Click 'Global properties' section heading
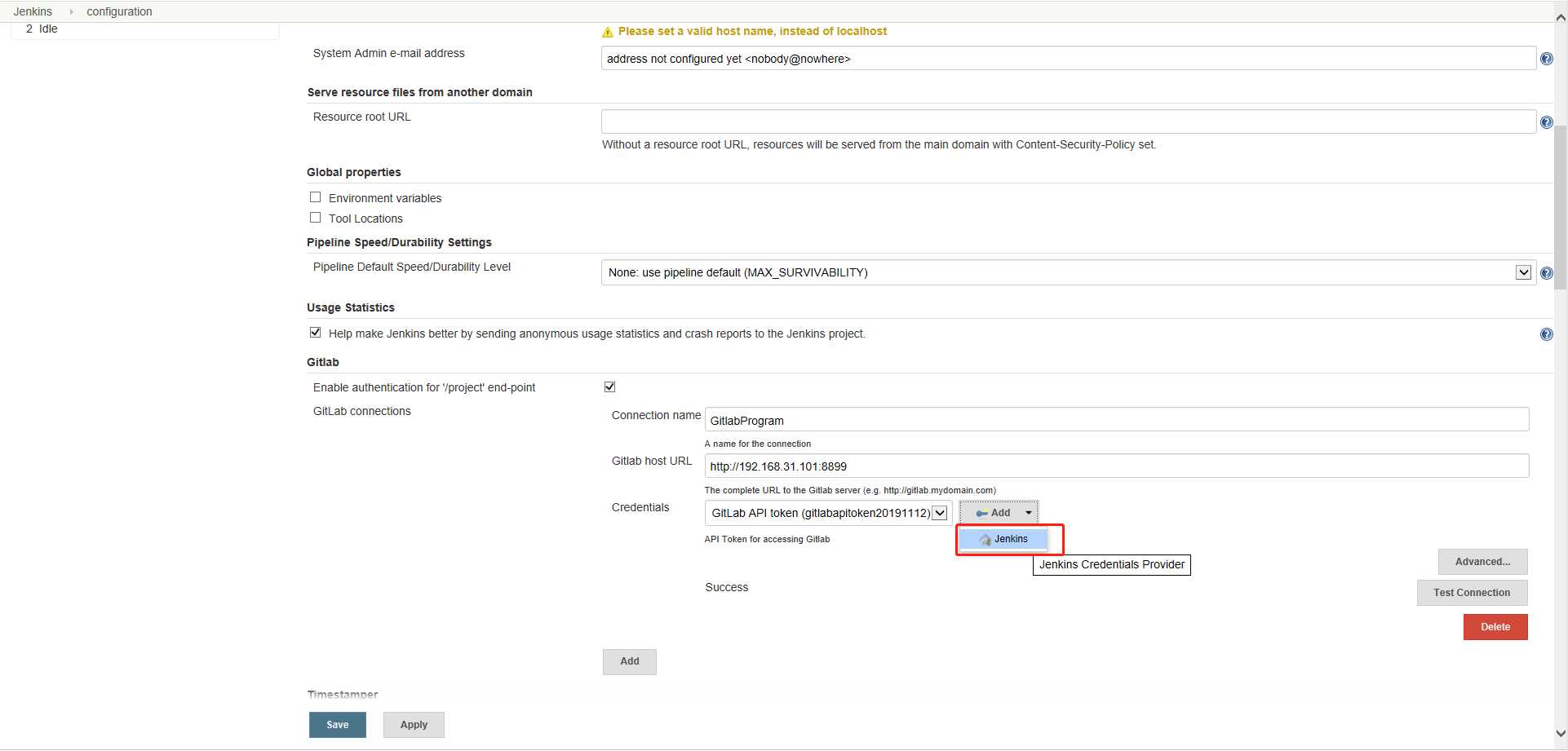 [x=354, y=172]
